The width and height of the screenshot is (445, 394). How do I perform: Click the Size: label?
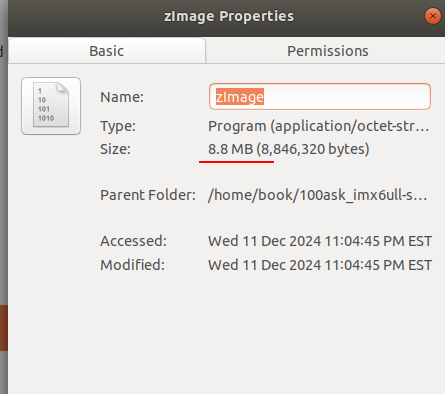pos(115,149)
